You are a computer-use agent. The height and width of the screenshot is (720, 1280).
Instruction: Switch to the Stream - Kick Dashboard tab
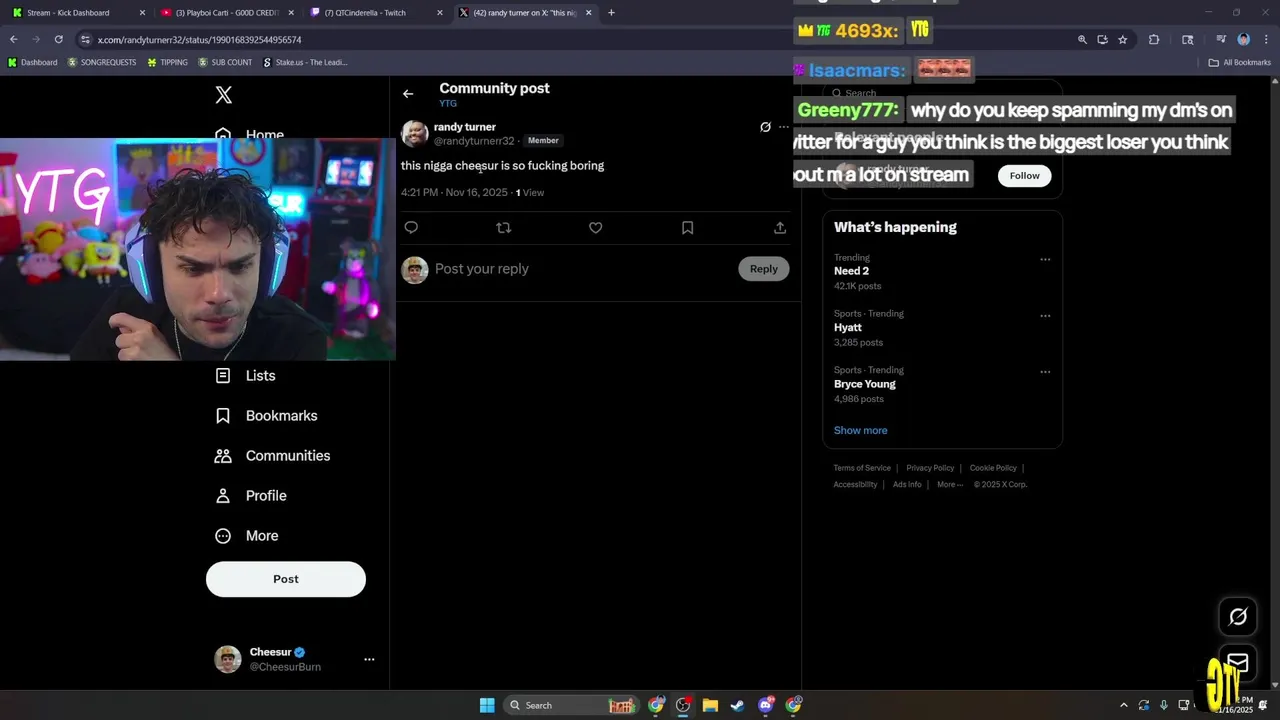pyautogui.click(x=78, y=13)
